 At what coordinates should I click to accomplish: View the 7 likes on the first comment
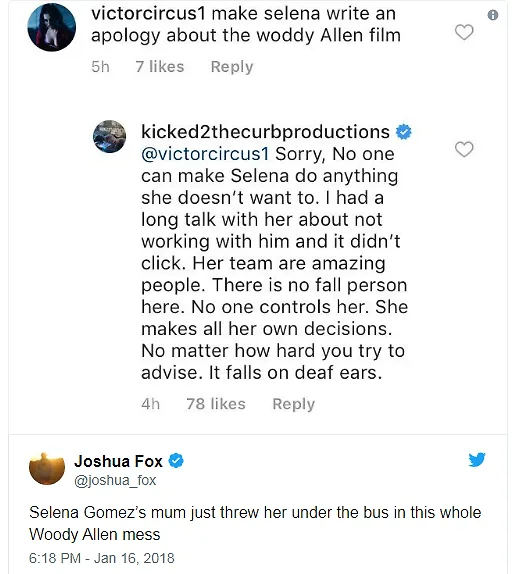[160, 67]
